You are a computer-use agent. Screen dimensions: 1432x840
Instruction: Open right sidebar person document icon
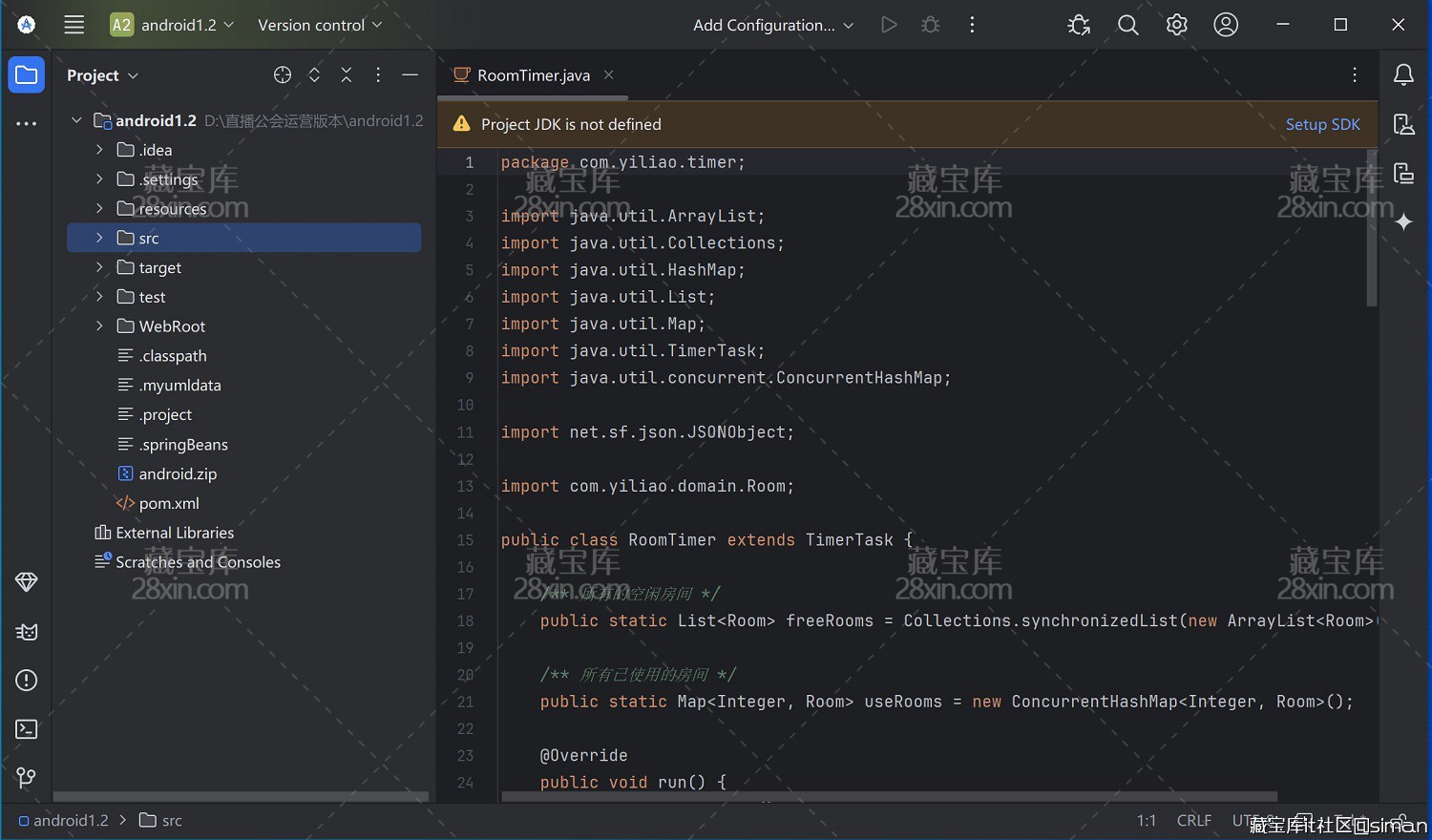coord(1403,124)
